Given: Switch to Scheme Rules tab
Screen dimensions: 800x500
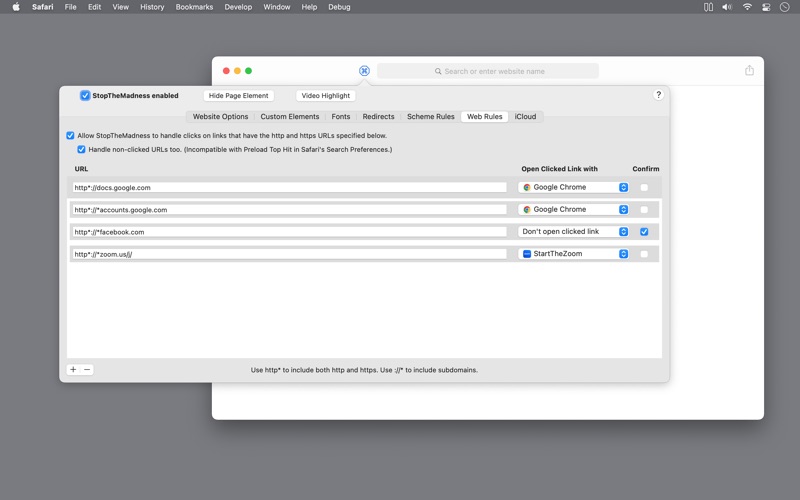Looking at the screenshot, I should 431,116.
